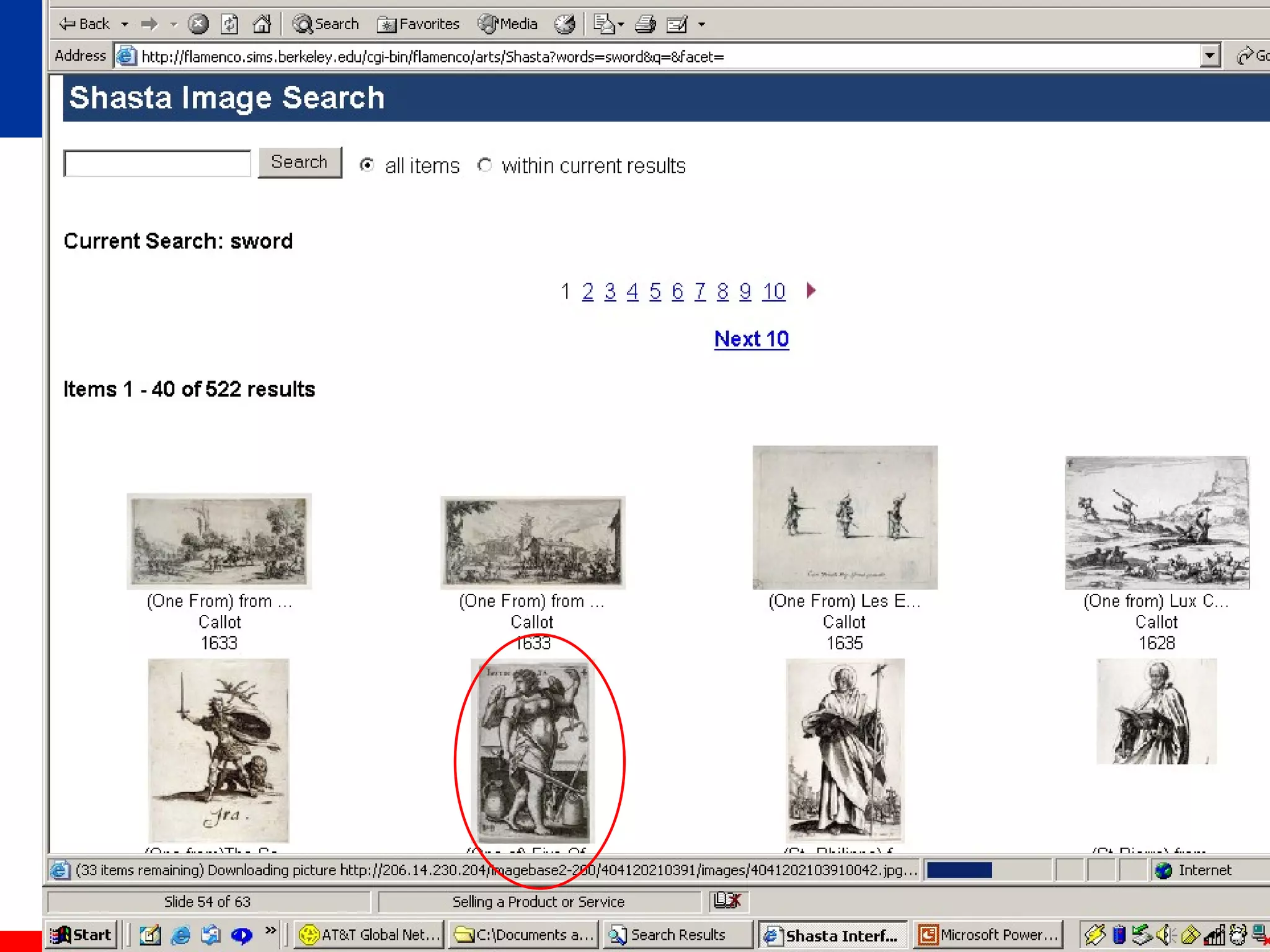Go to the Home page icon
The height and width of the screenshot is (952, 1270).
pos(262,24)
